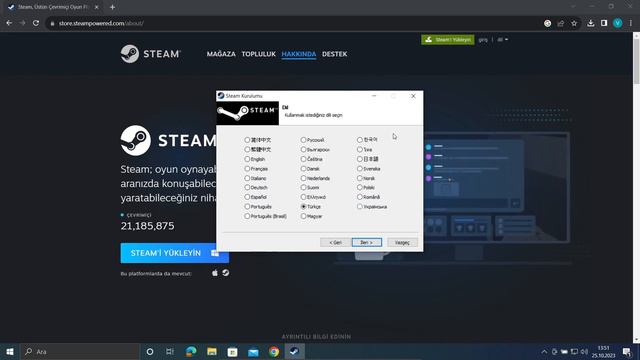The image size is (640, 360).
Task: Click the share page icon in address bar
Action: click(561, 23)
